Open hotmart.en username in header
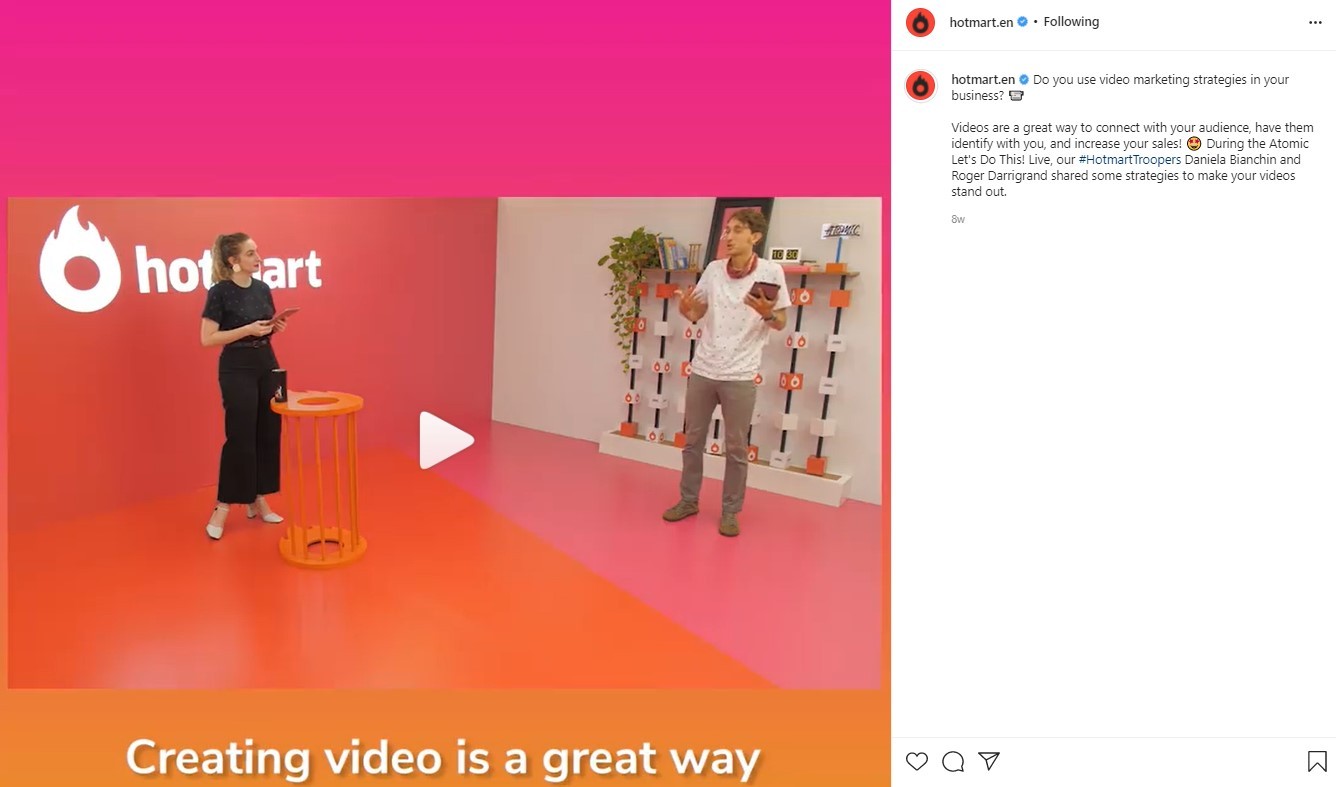The image size is (1336, 787). pyautogui.click(x=981, y=22)
